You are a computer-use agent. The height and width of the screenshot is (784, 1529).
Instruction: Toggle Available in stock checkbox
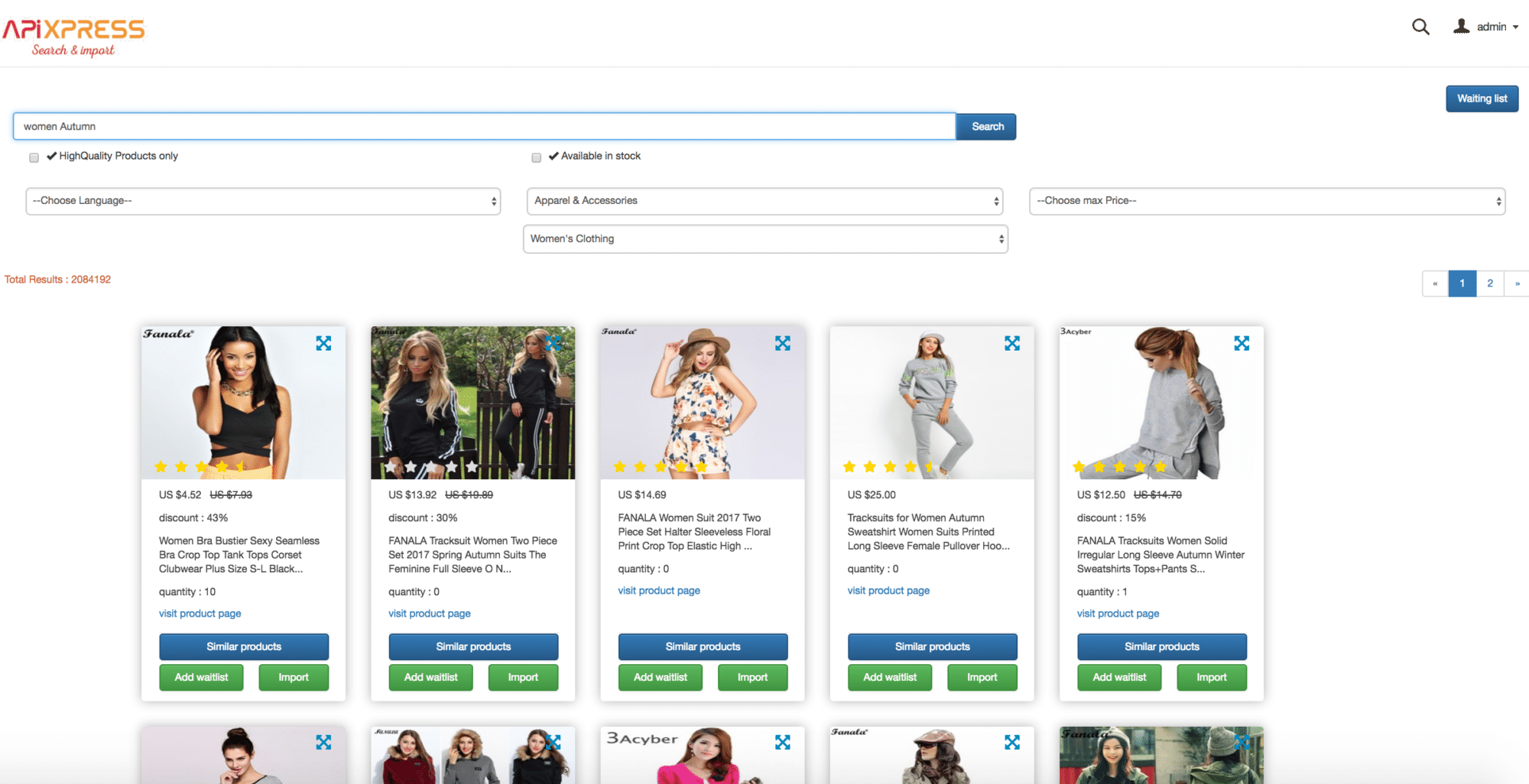tap(536, 157)
